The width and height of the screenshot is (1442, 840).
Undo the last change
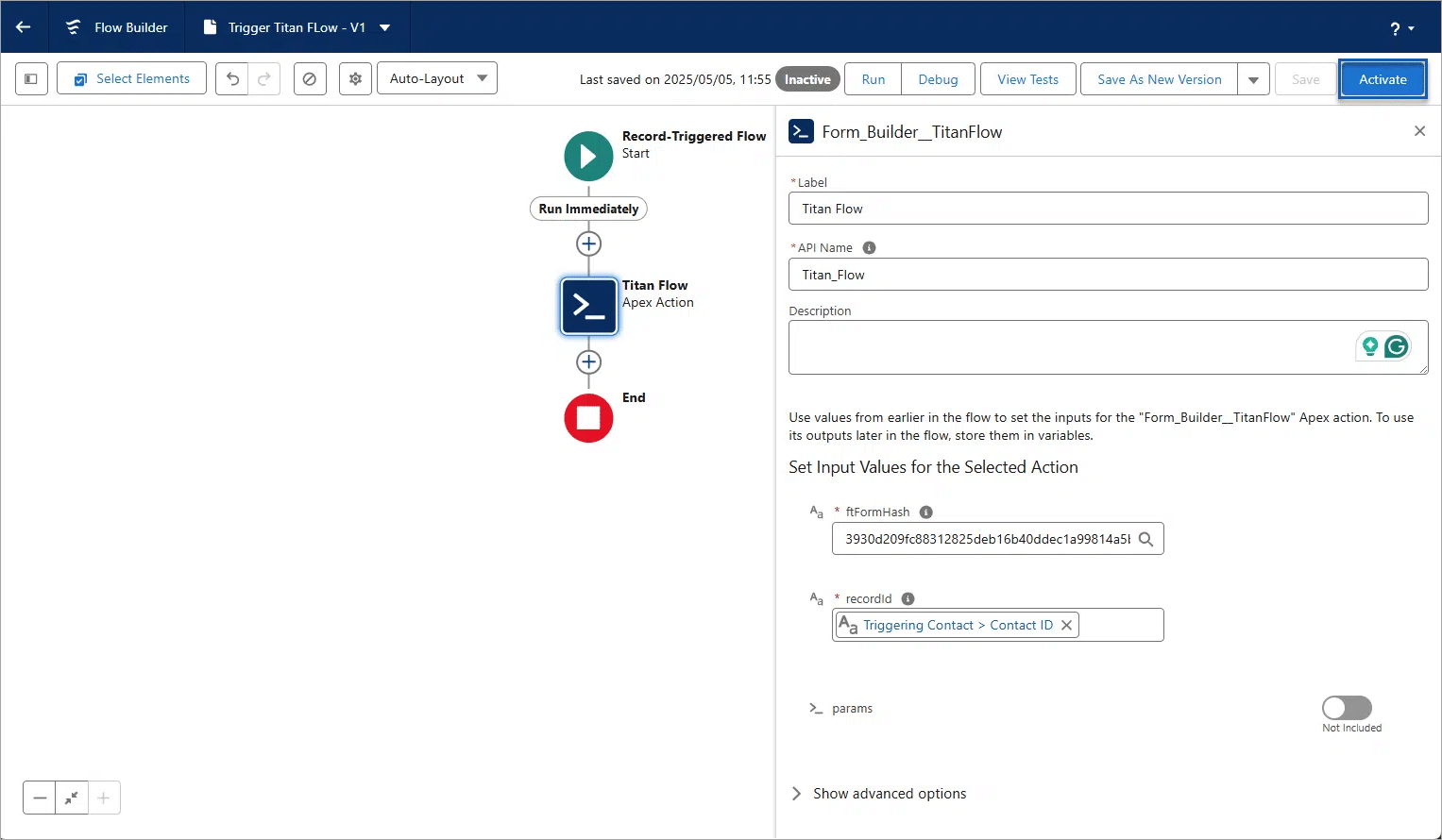coord(232,78)
